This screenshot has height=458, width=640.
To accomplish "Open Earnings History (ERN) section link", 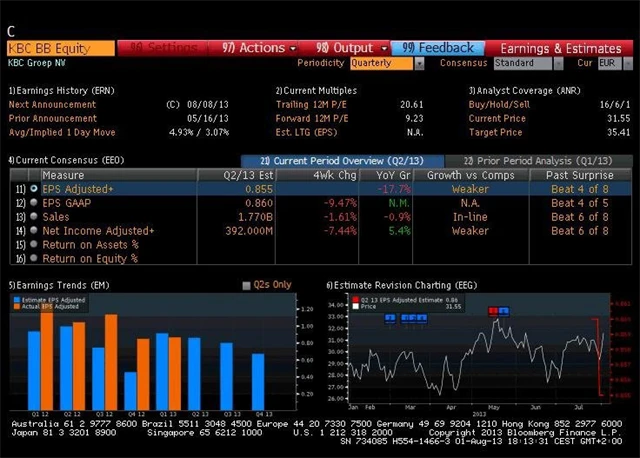I will click(62, 90).
